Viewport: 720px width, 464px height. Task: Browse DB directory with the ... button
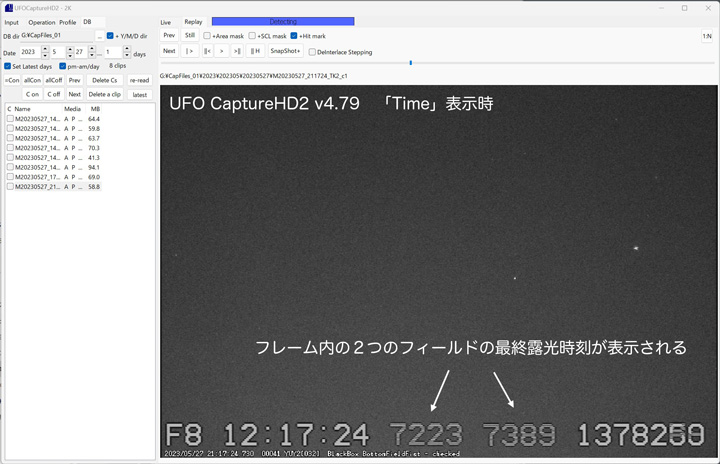tap(100, 36)
